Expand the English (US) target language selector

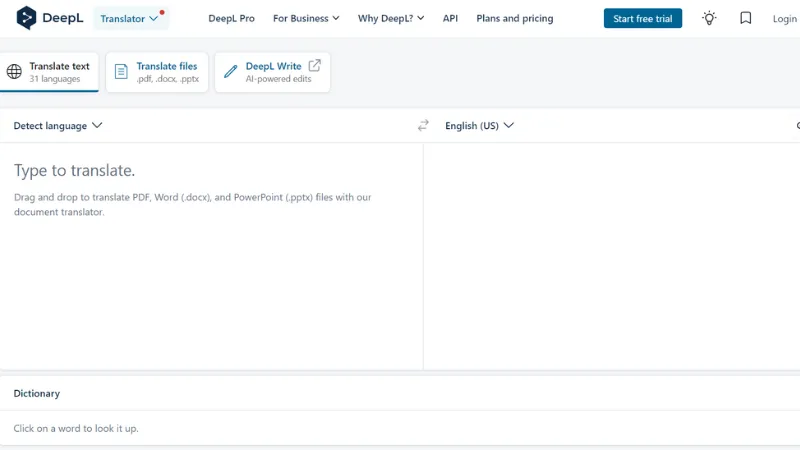coord(479,126)
